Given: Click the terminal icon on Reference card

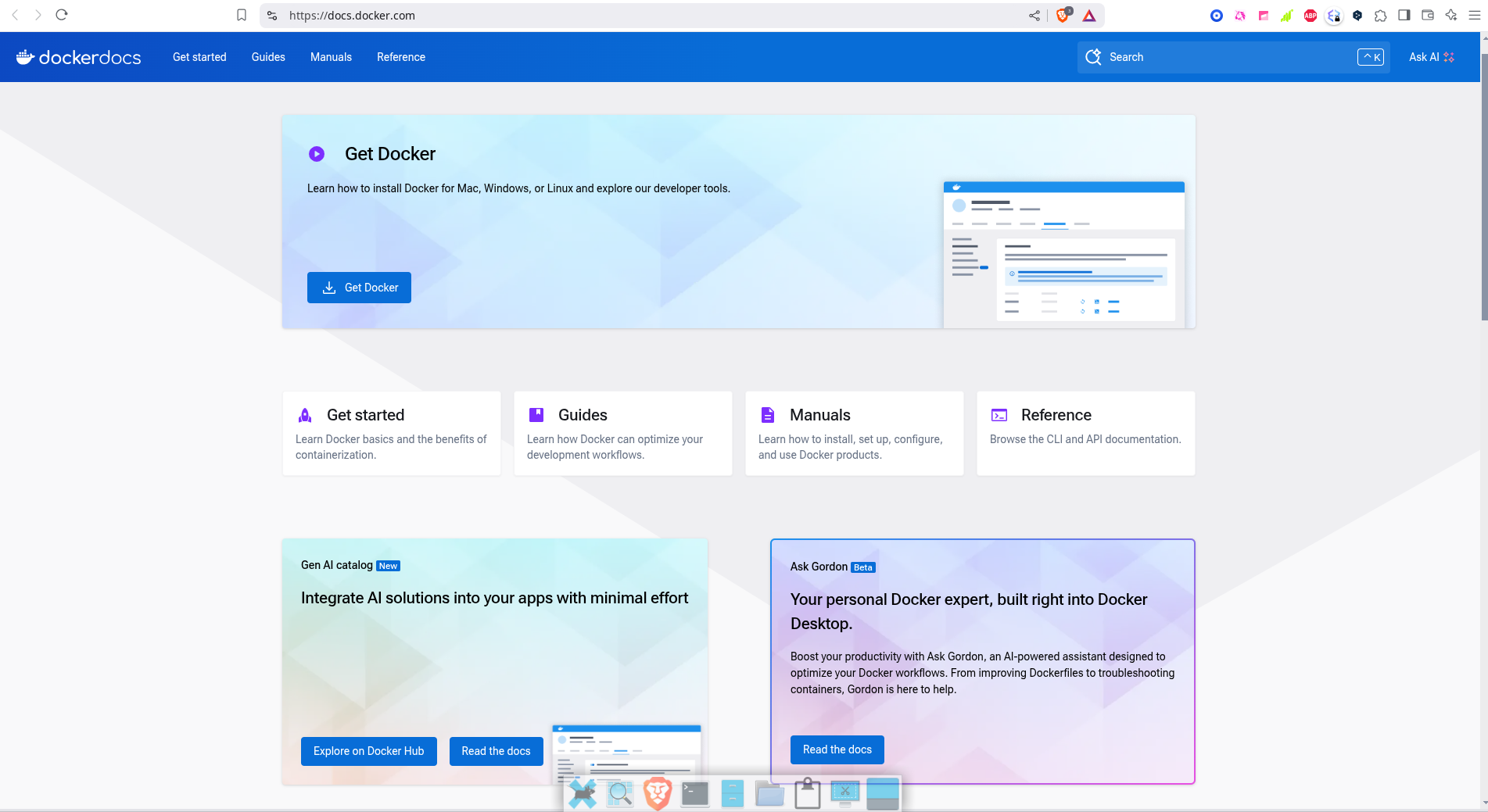Looking at the screenshot, I should (x=999, y=415).
